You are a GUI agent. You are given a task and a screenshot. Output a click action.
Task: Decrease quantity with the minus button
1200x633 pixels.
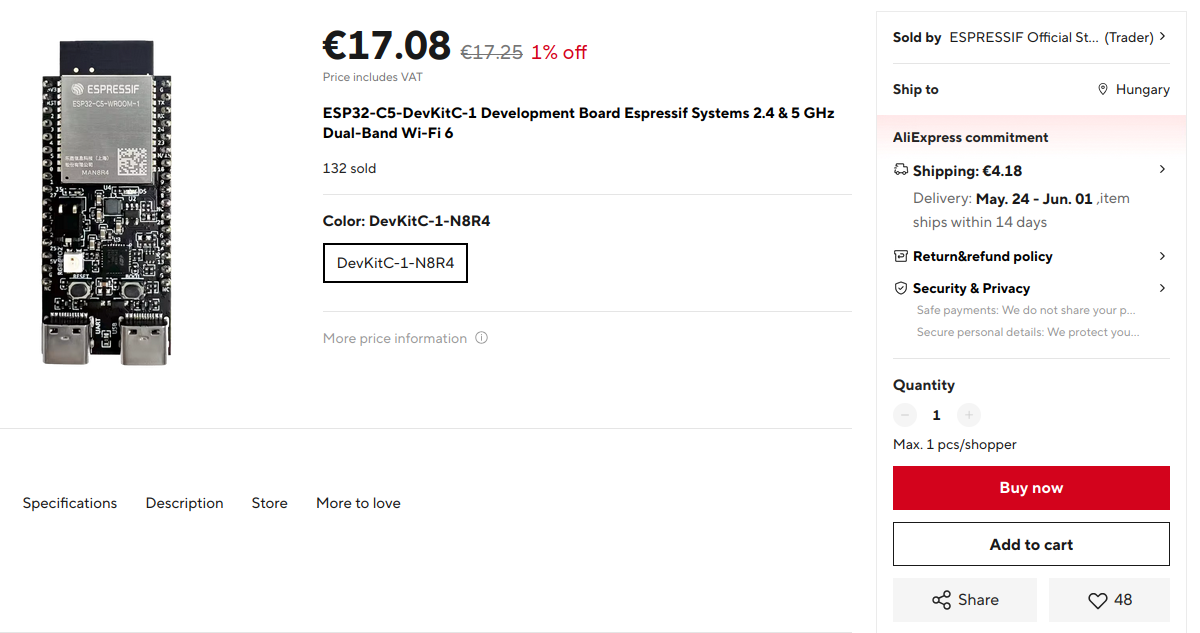[x=905, y=415]
